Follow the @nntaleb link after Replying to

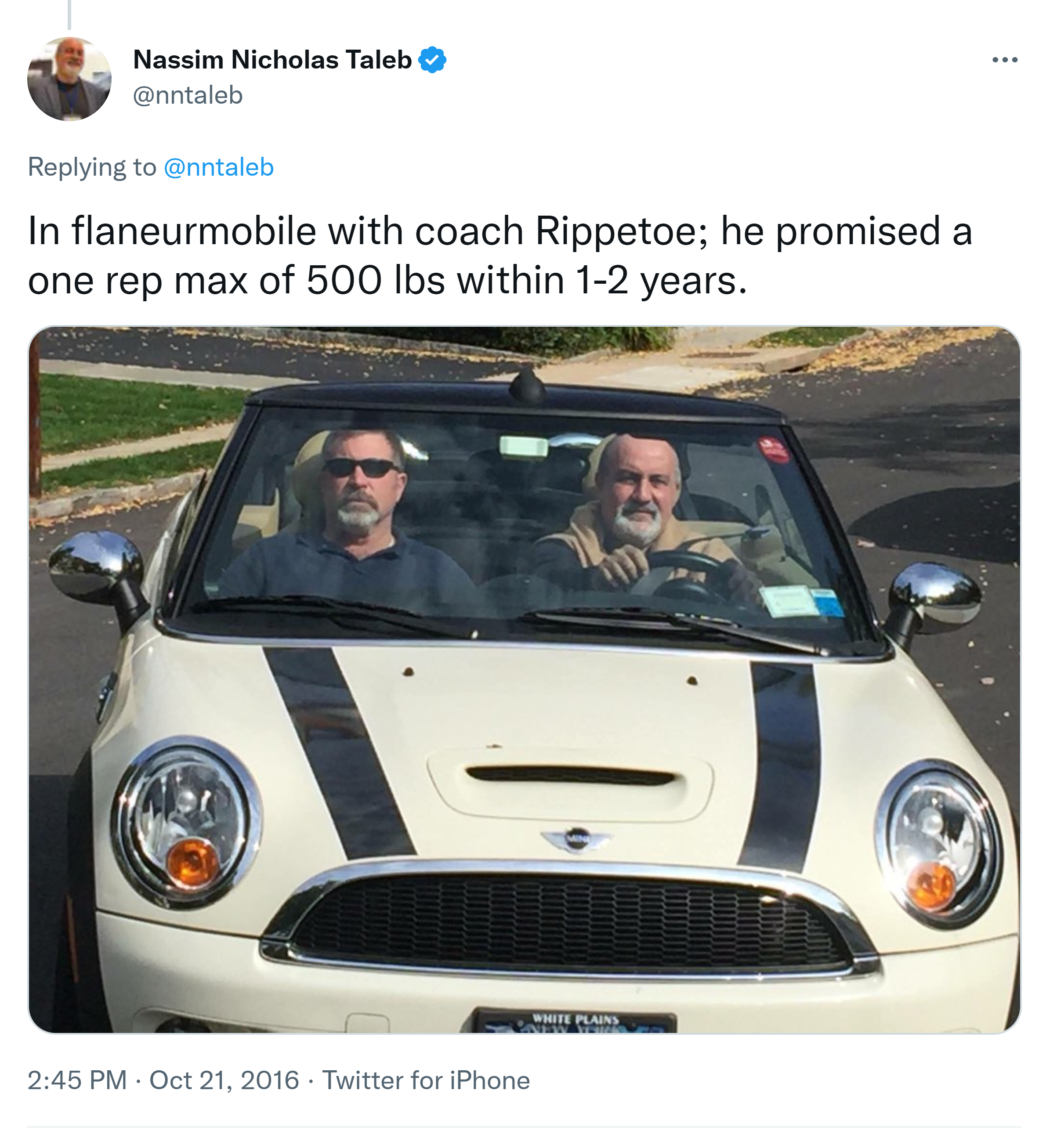click(x=219, y=167)
